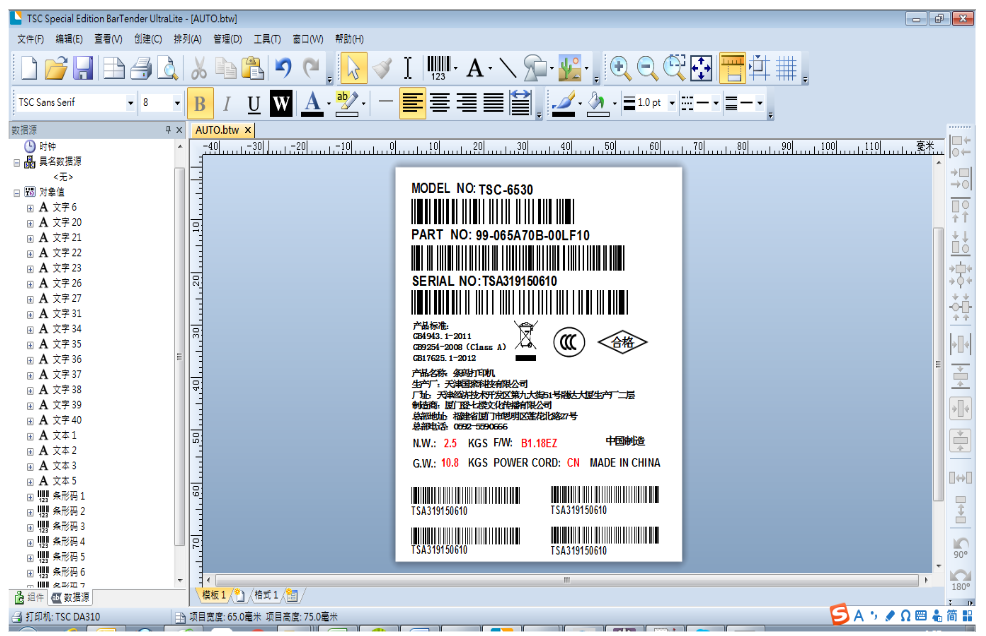Save the label with floppy disk icon
The image size is (986, 636).
83,68
